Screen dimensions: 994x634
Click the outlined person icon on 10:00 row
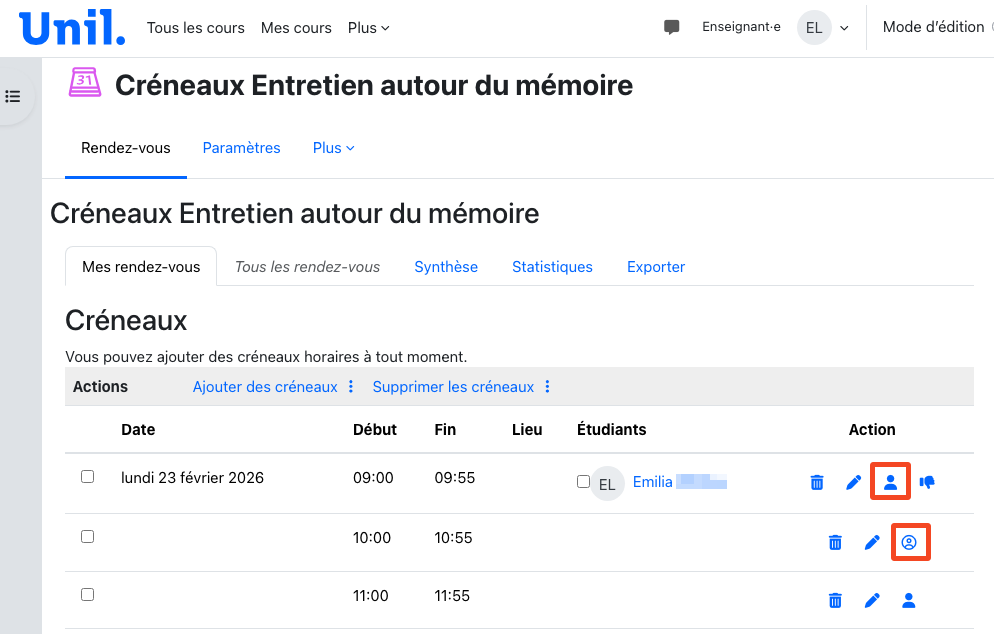click(x=909, y=543)
